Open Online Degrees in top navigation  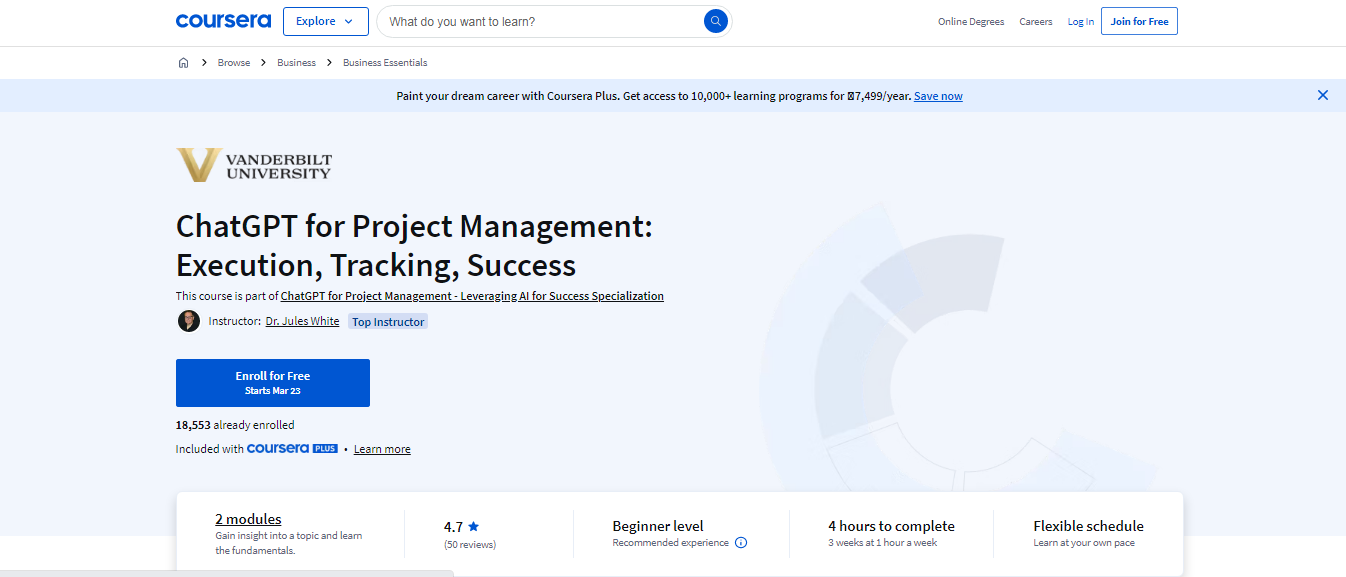[x=970, y=22]
